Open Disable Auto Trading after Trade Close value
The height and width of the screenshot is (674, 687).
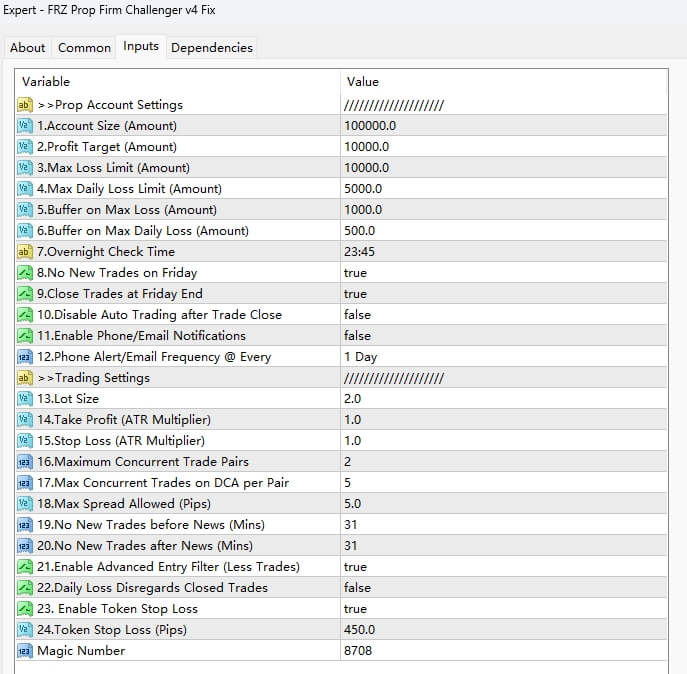tap(357, 315)
